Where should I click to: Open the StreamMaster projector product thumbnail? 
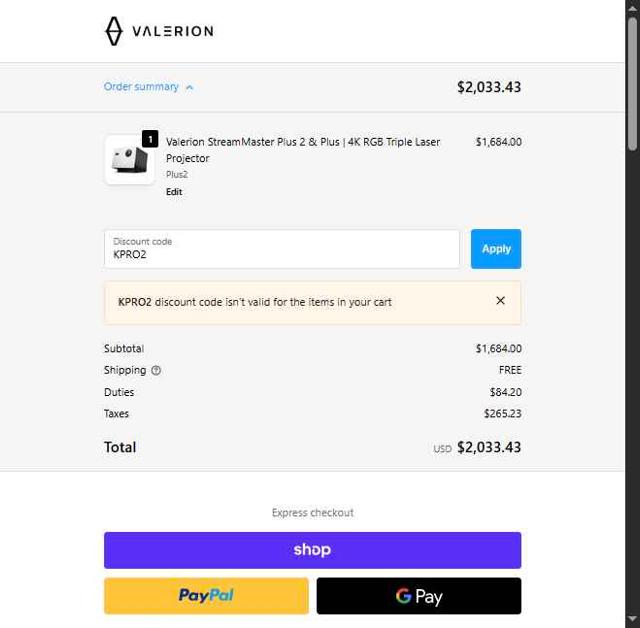[130, 160]
